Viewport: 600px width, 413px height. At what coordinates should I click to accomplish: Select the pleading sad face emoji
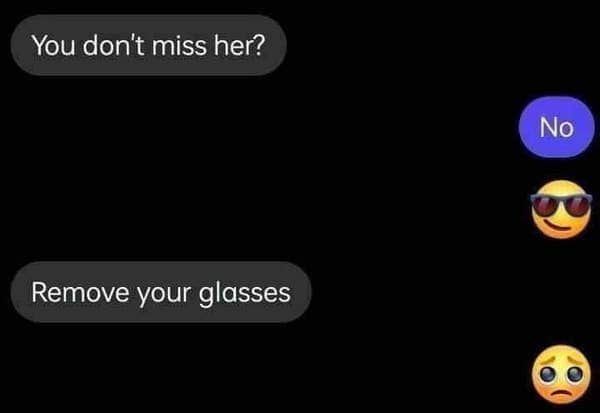point(561,374)
